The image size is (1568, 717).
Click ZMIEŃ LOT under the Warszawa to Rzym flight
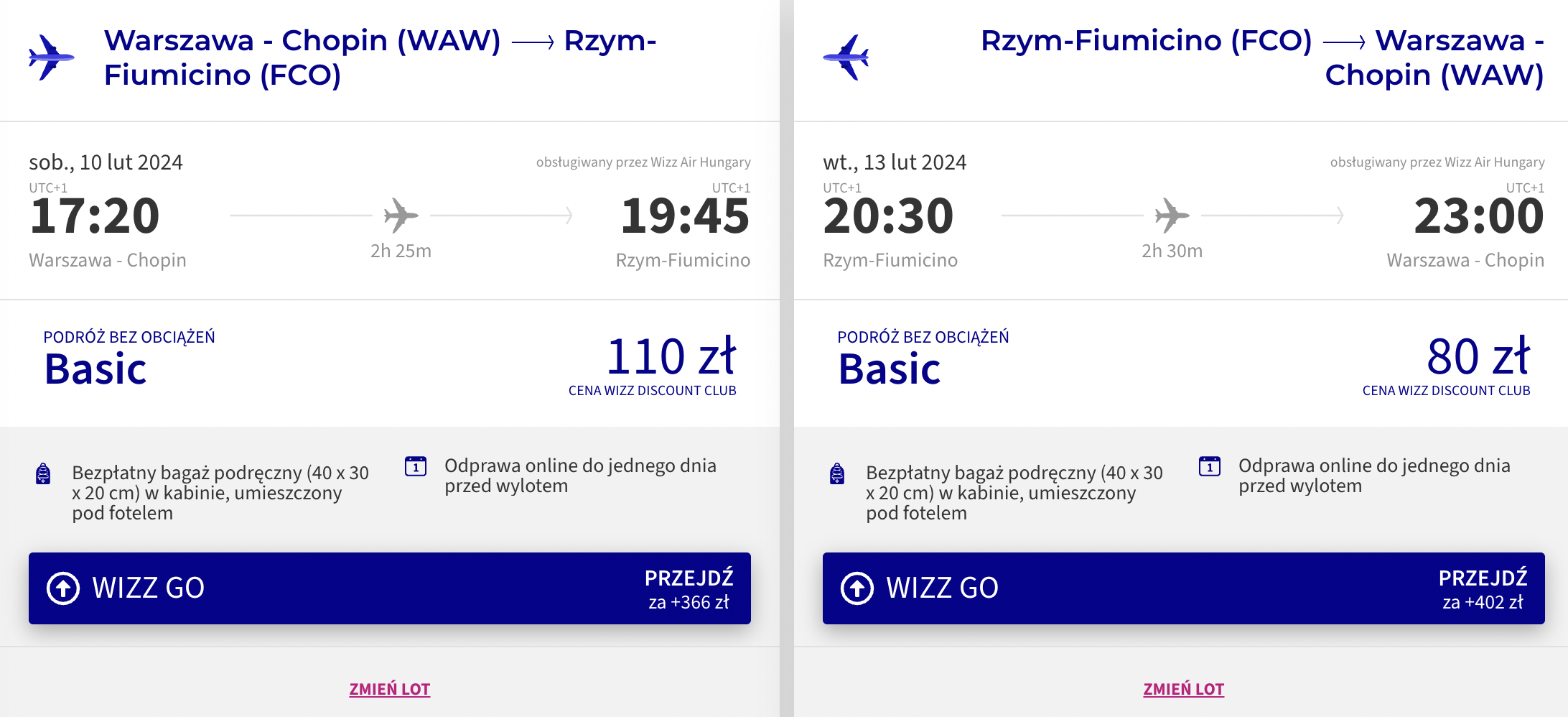(390, 689)
